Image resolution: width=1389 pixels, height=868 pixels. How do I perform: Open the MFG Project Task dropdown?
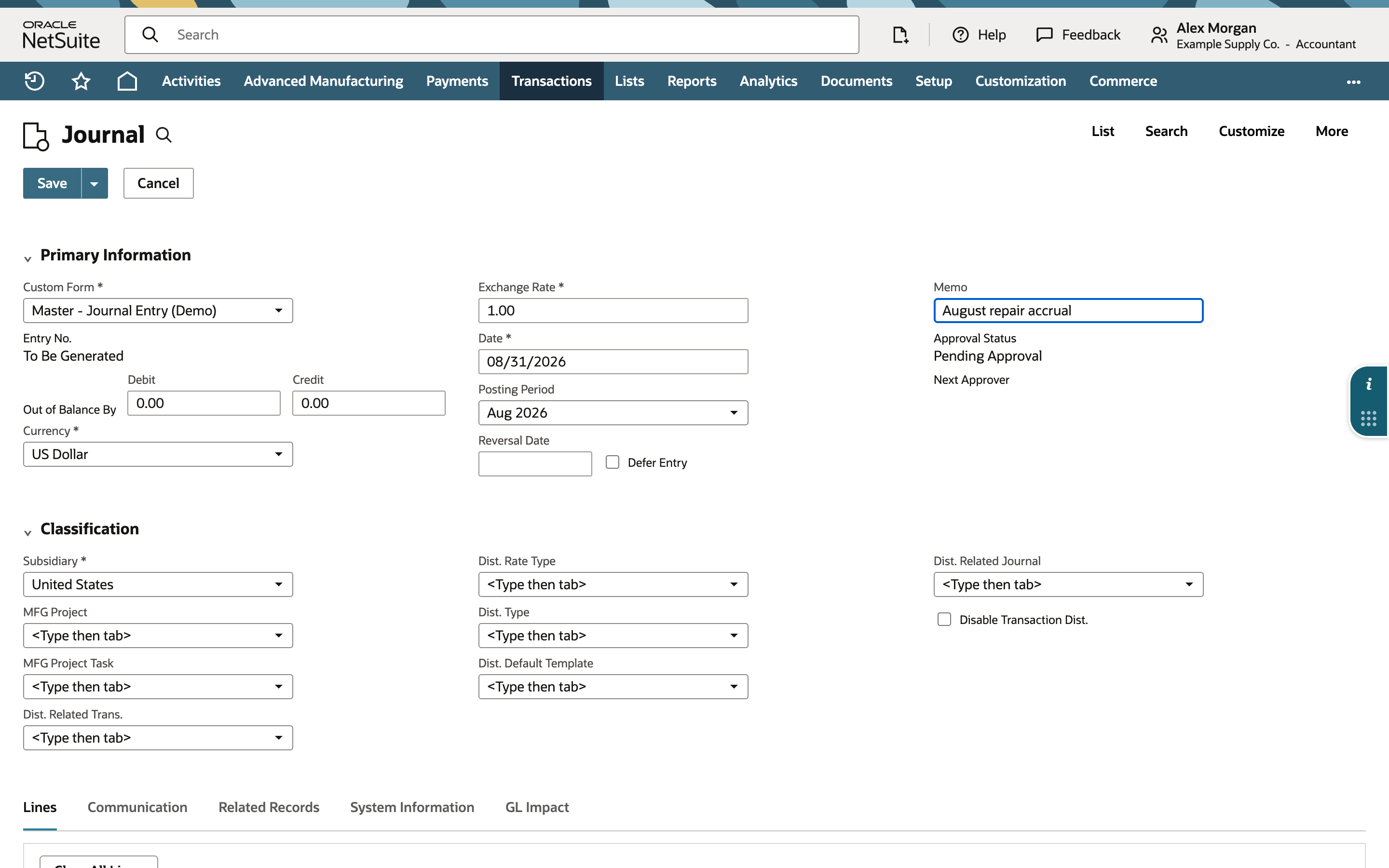click(158, 687)
